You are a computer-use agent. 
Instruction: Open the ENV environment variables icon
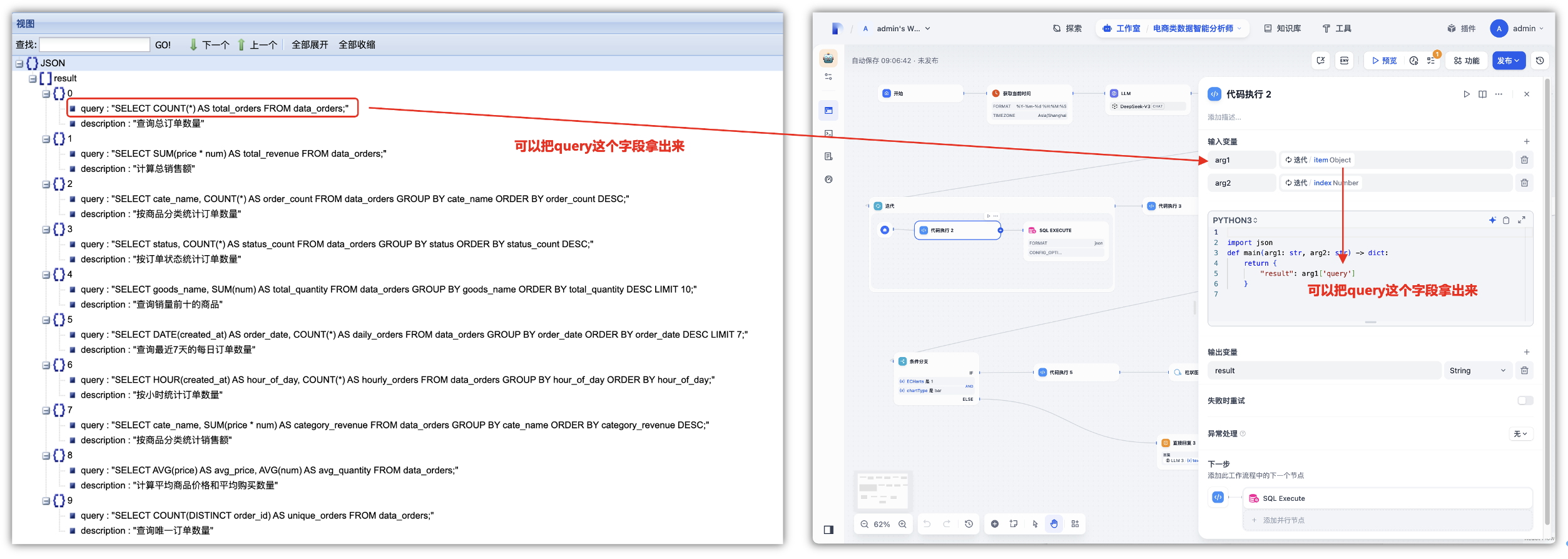pyautogui.click(x=1345, y=61)
